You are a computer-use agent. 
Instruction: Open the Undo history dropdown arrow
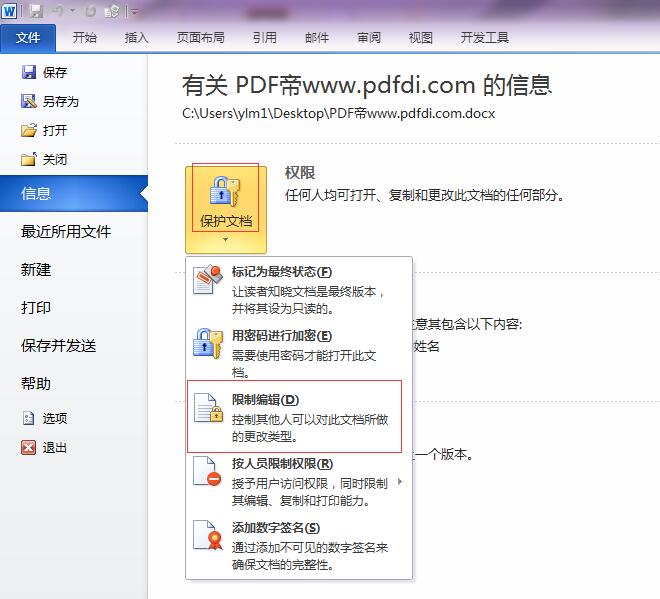tap(72, 11)
